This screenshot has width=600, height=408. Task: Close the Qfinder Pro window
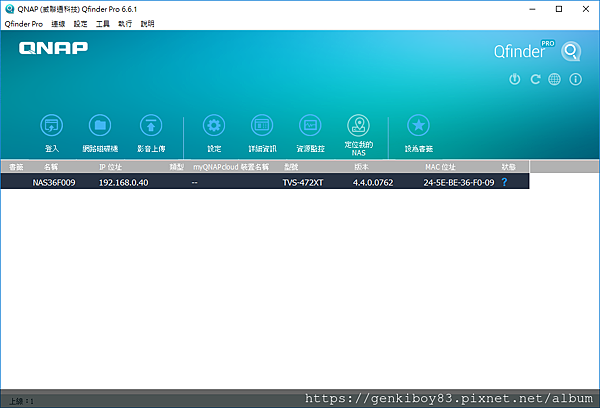click(x=585, y=9)
